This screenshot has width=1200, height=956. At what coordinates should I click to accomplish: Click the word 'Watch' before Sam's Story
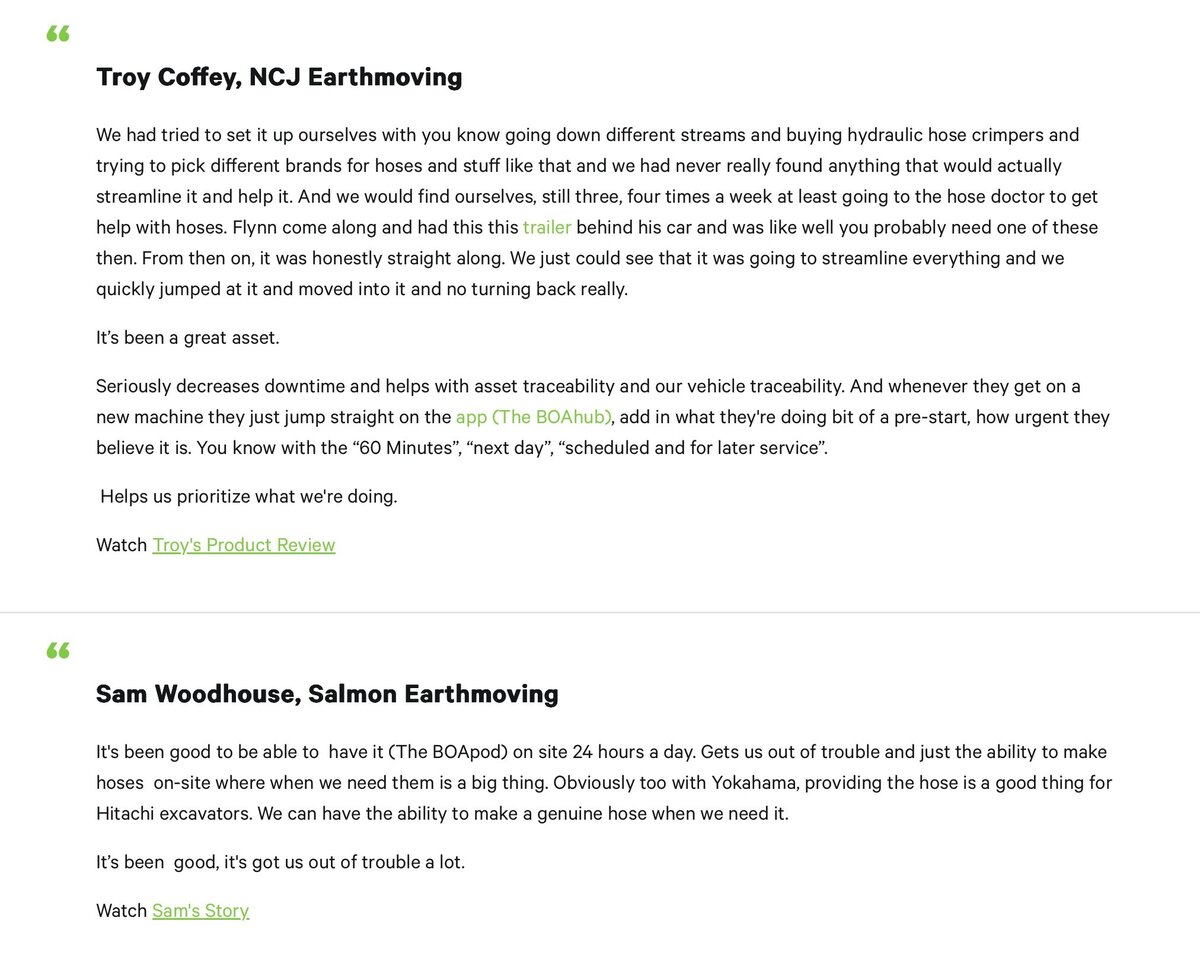pos(122,911)
